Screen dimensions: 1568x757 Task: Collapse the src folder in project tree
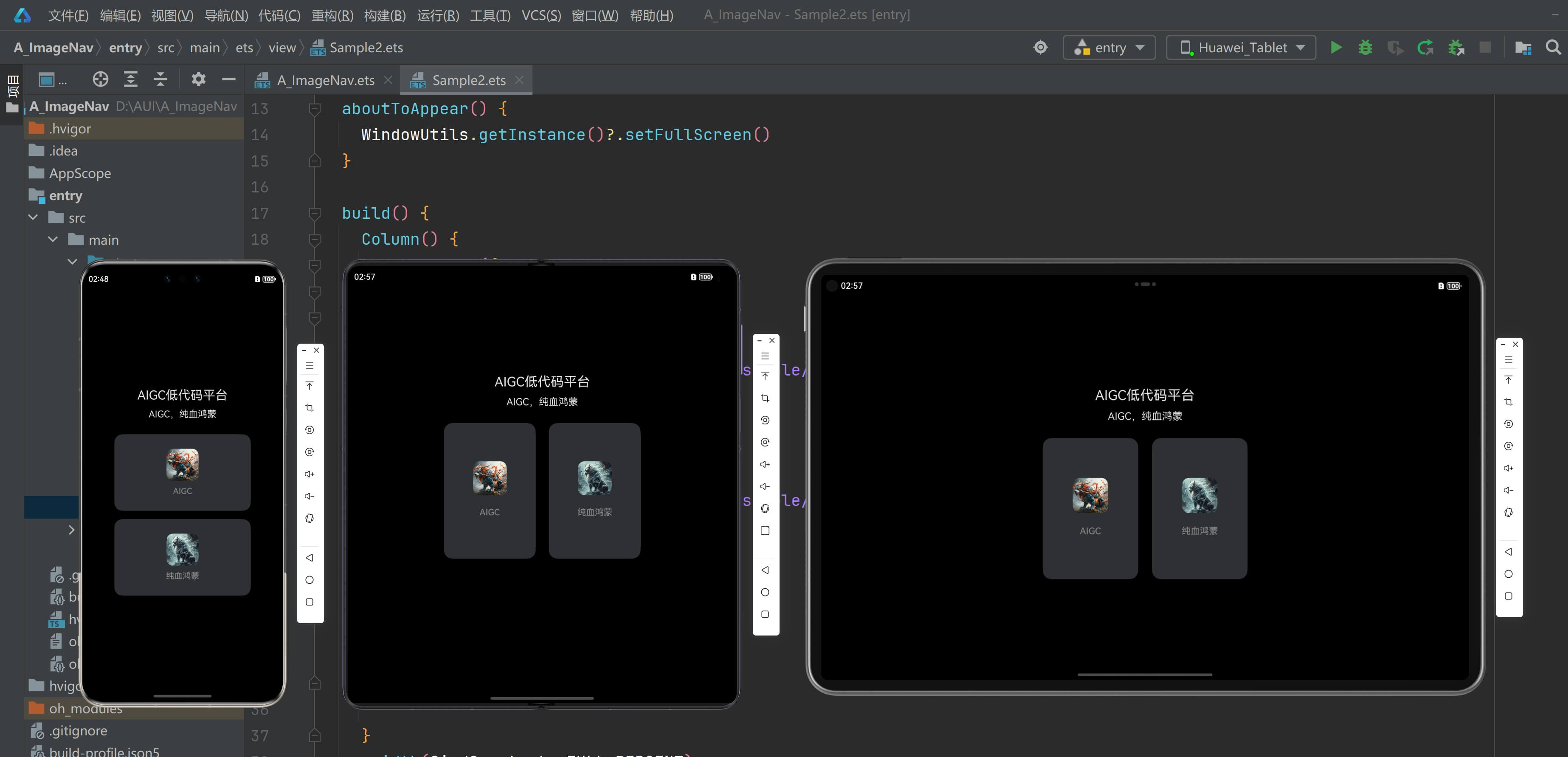click(34, 217)
